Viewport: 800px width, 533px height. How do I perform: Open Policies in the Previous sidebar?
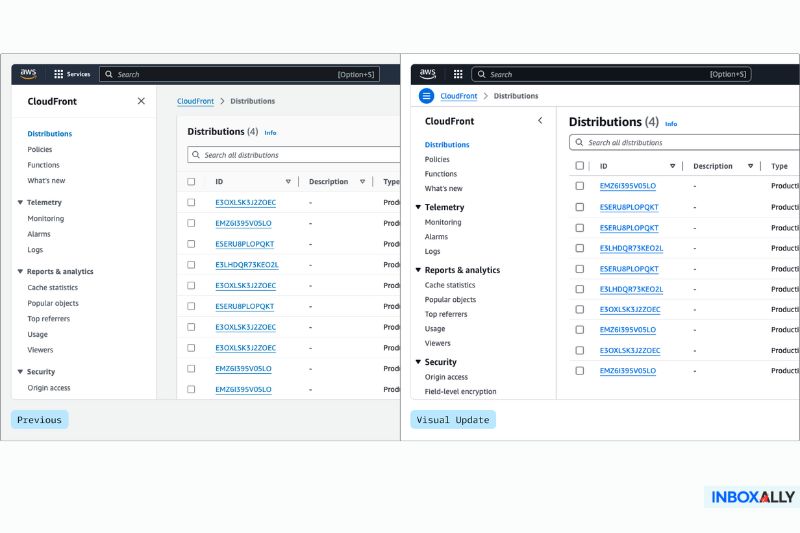[x=40, y=149]
